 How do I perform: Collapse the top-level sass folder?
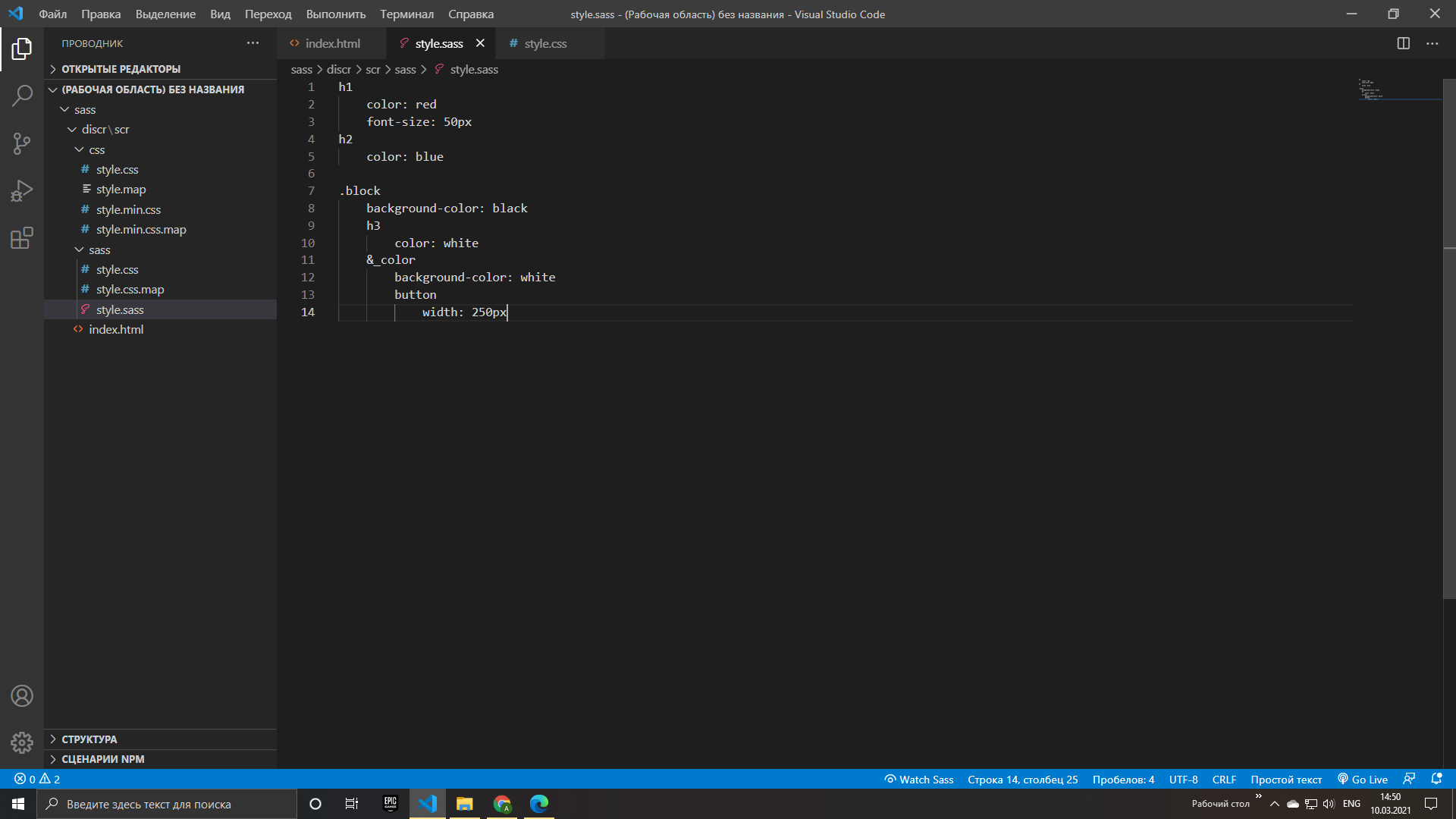tap(160, 110)
